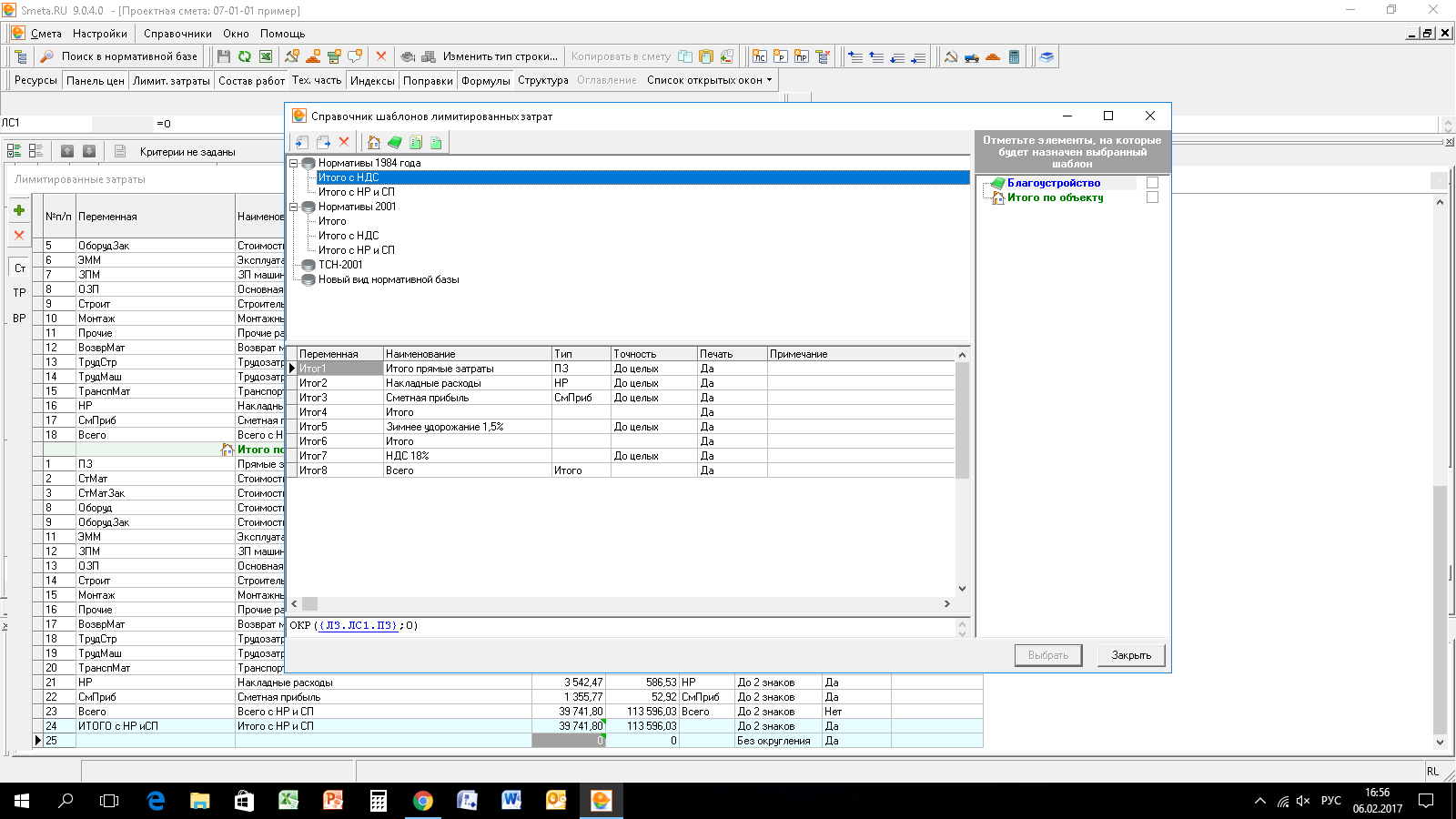
Task: Check the Благоустройство checkbox
Action: point(1152,183)
